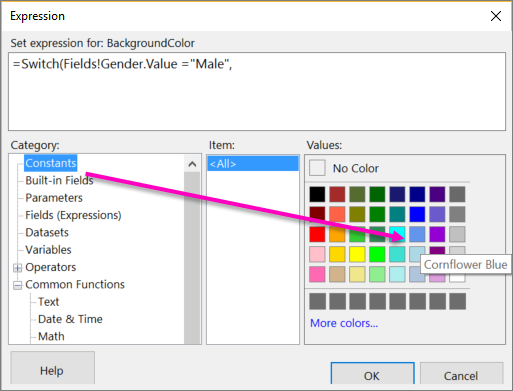Image resolution: width=513 pixels, height=391 pixels.
Task: Choose the Parameters category
Action: click(54, 198)
